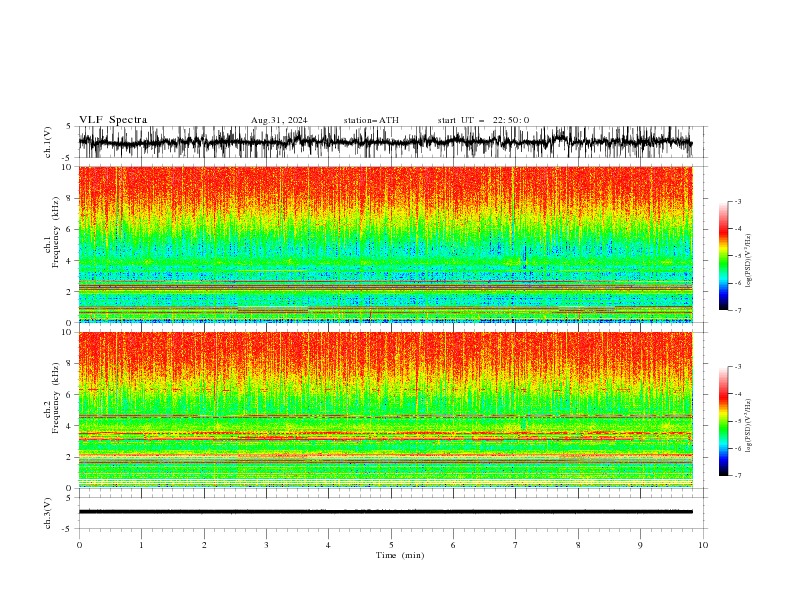
Task: Click the ch.1 voltage waveform trace
Action: click(385, 142)
